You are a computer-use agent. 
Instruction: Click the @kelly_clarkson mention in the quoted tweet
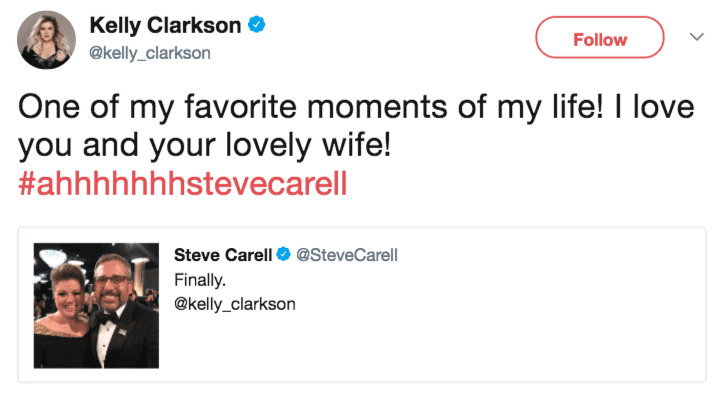point(234,304)
